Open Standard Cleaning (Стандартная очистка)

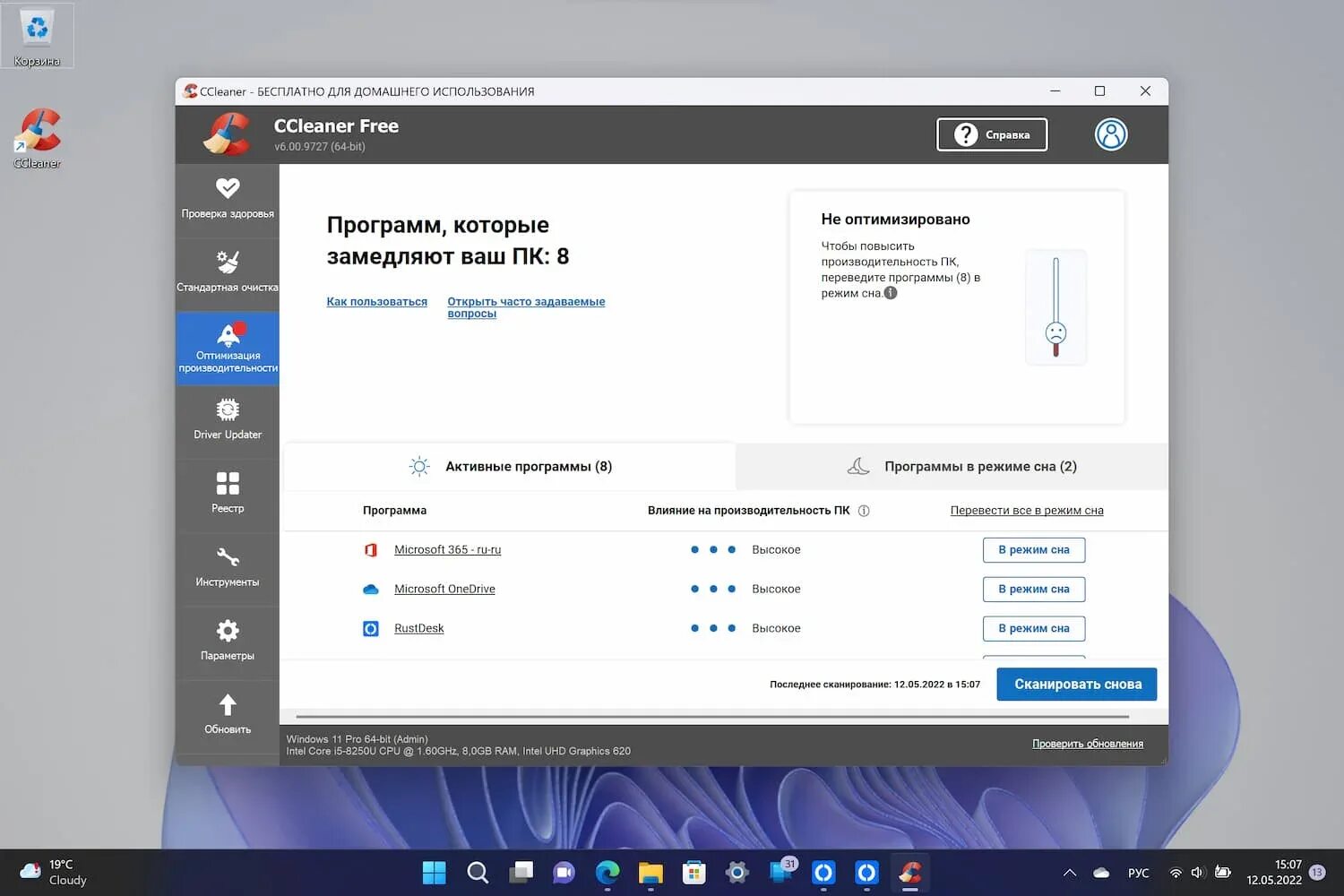tap(228, 273)
